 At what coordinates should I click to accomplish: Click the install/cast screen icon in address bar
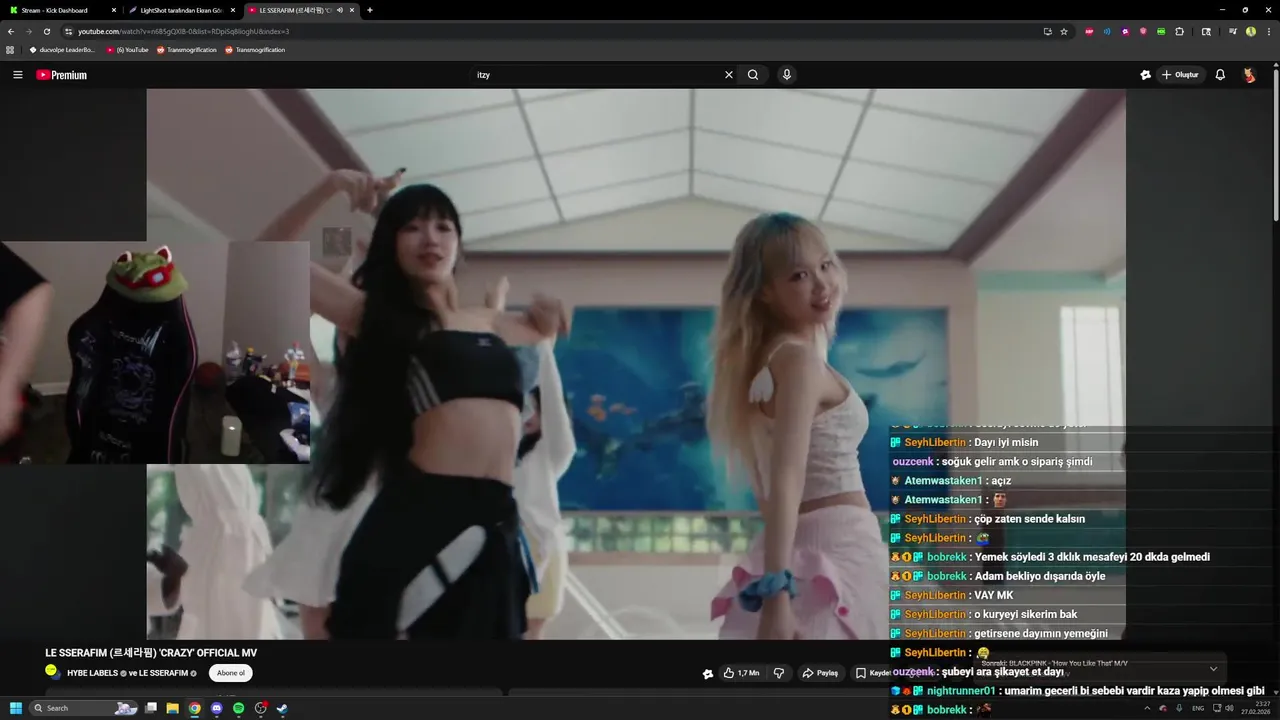coord(1047,31)
